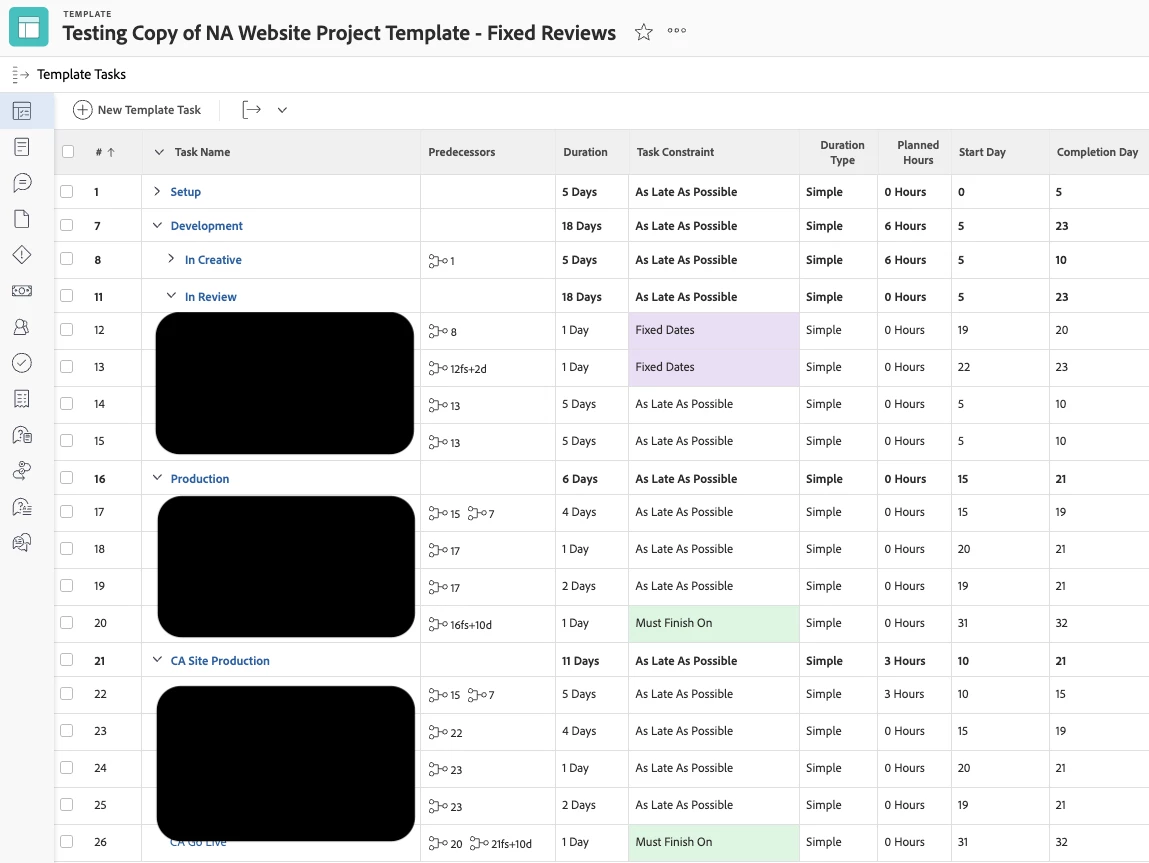
Task: Click the sort arrow next to # column
Action: (x=111, y=152)
